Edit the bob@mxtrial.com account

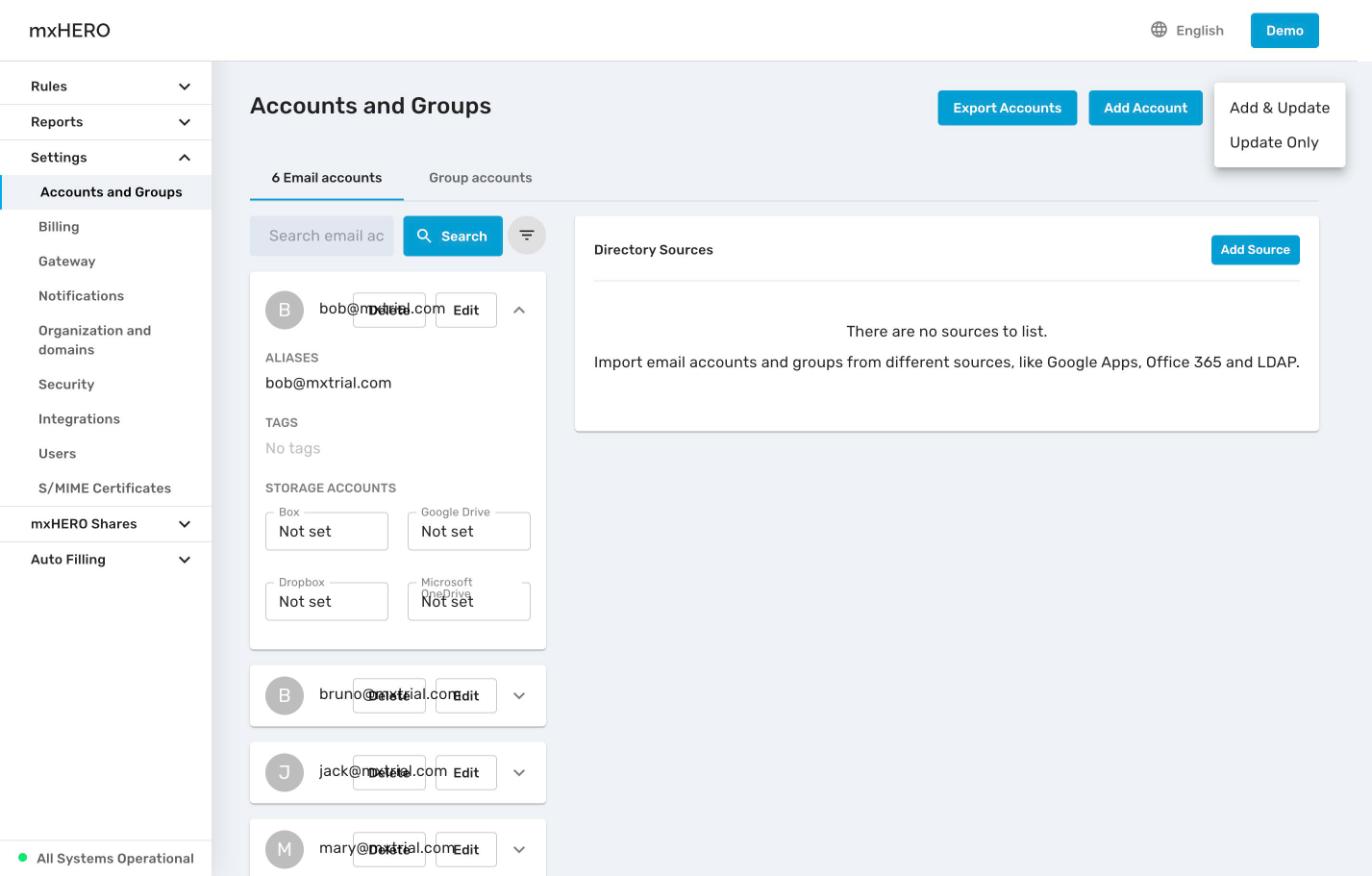466,310
